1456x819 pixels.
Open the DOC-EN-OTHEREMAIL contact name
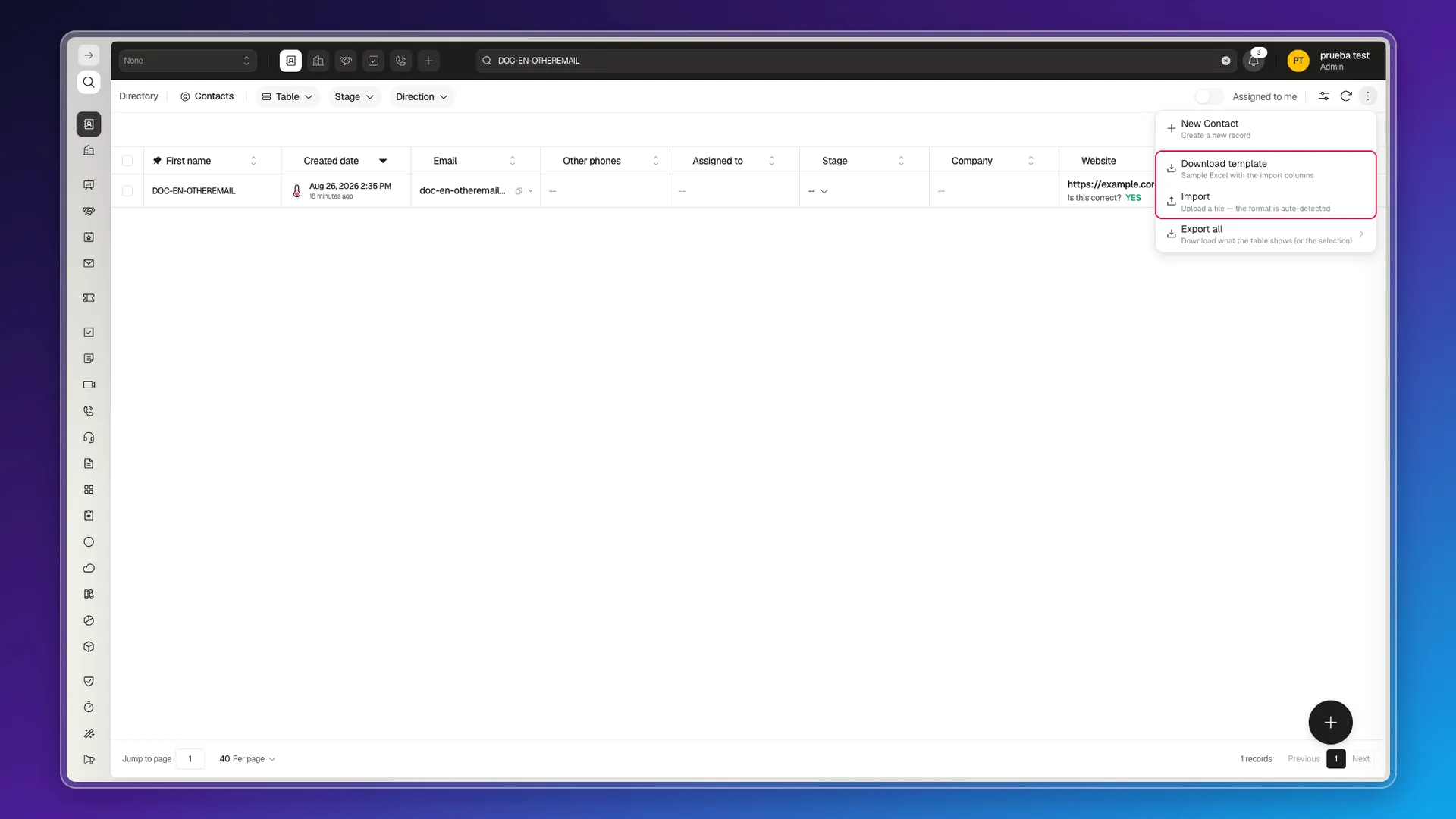[194, 191]
